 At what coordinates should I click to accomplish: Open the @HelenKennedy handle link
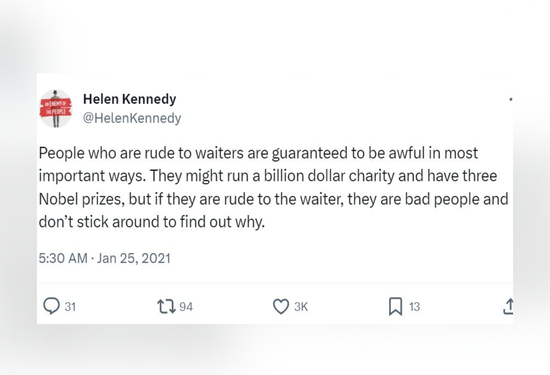(x=132, y=118)
